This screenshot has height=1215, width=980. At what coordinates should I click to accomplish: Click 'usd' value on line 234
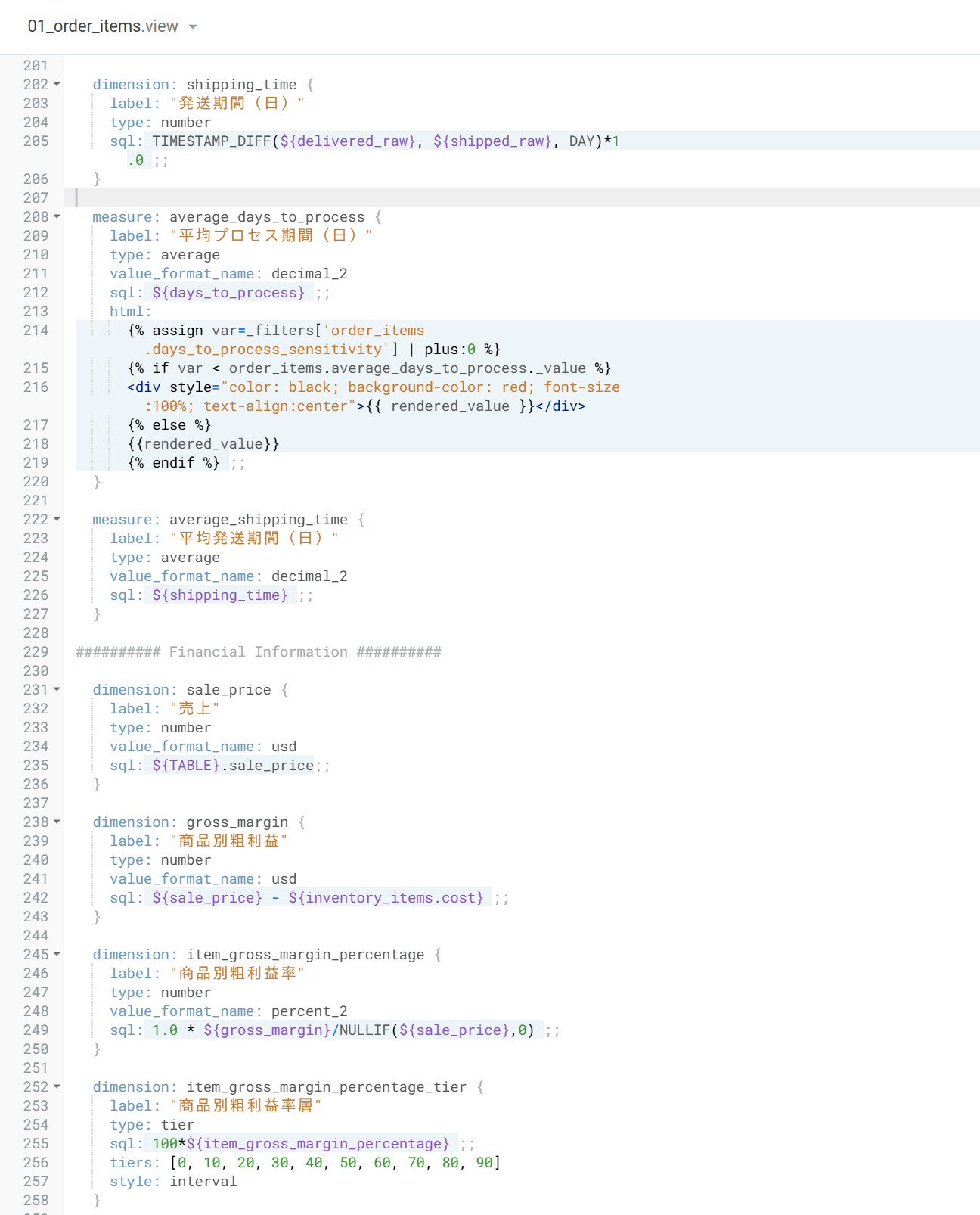click(x=284, y=746)
